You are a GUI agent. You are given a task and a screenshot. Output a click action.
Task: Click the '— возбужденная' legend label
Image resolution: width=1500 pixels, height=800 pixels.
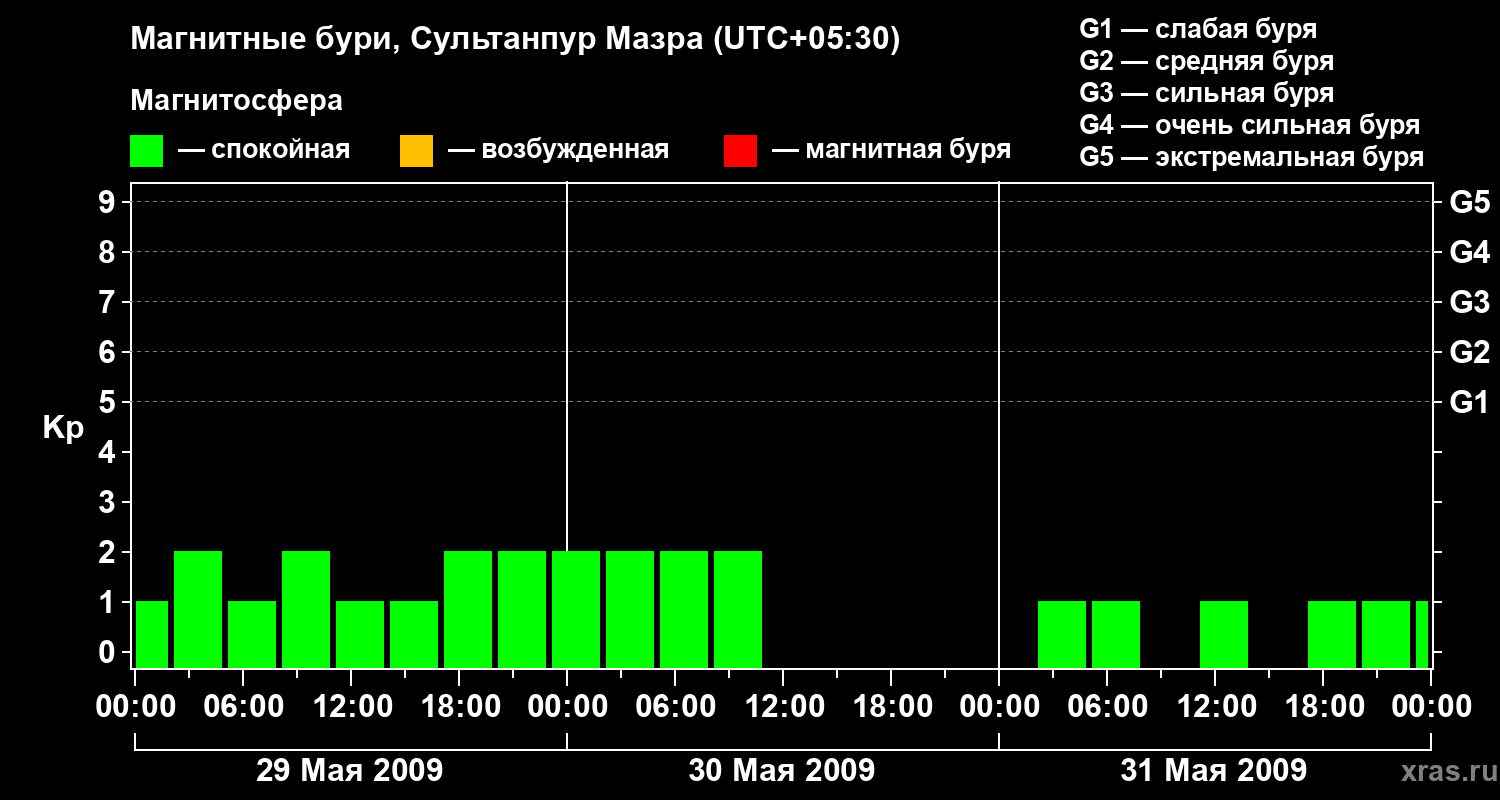[558, 150]
